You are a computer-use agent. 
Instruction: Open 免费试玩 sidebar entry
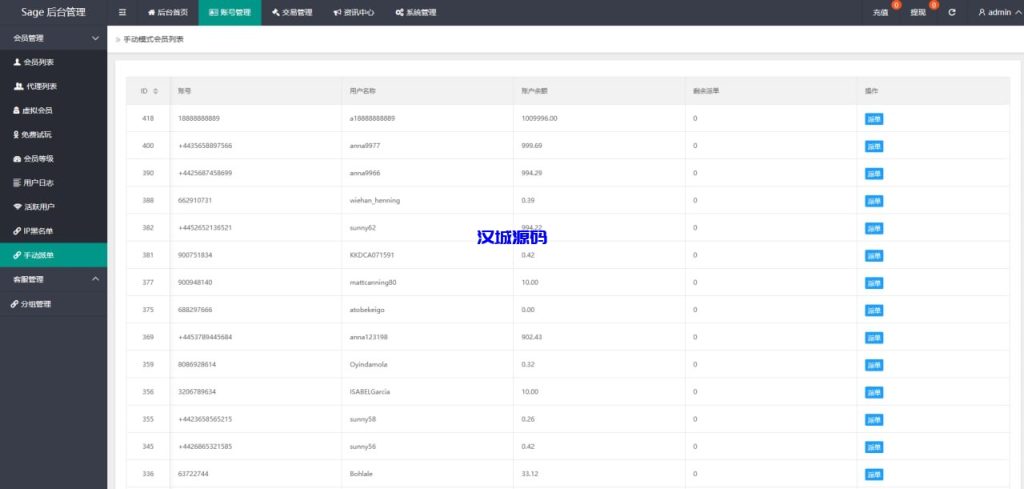[38, 134]
